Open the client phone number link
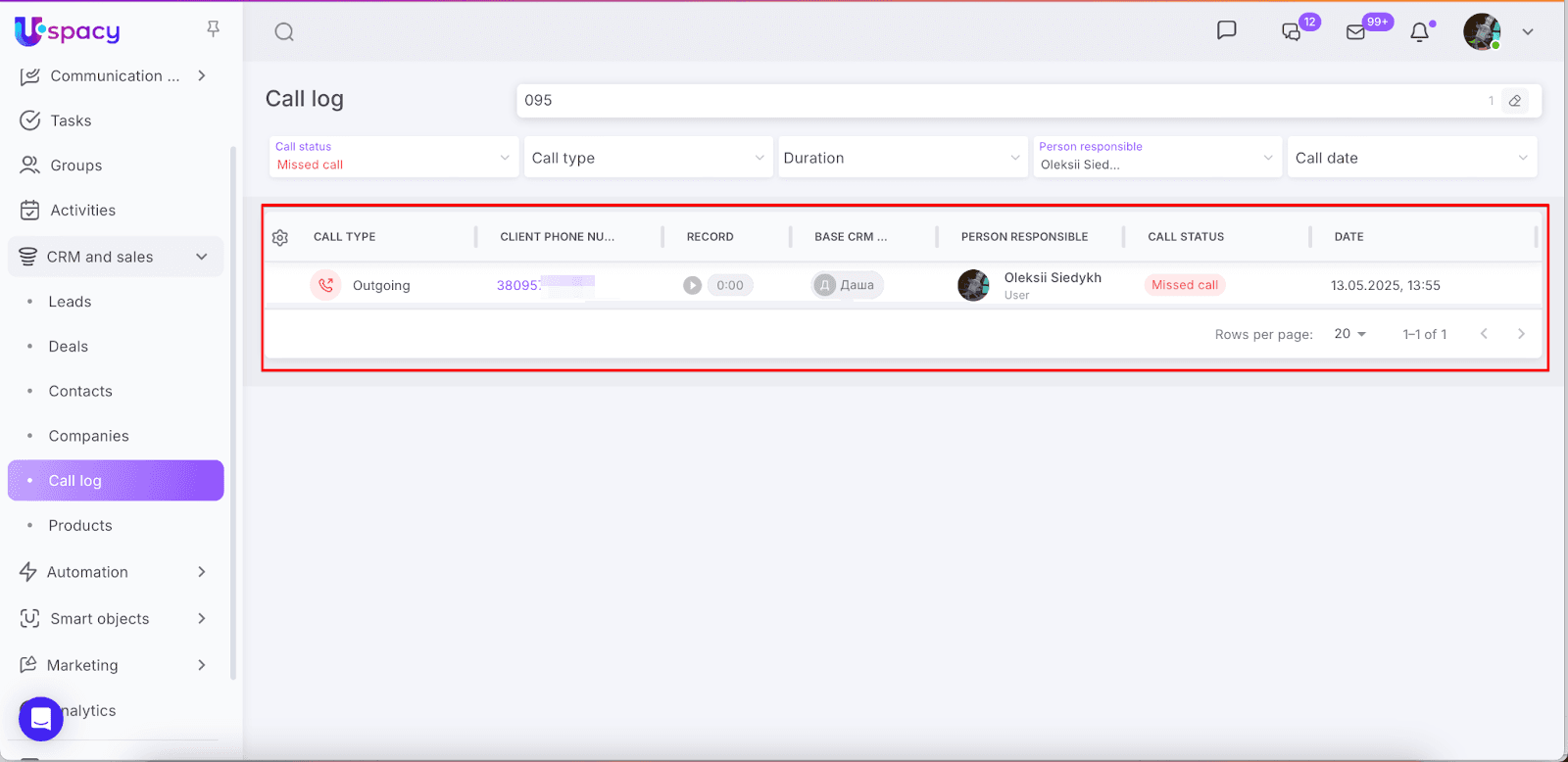The image size is (1568, 762). pyautogui.click(x=519, y=285)
